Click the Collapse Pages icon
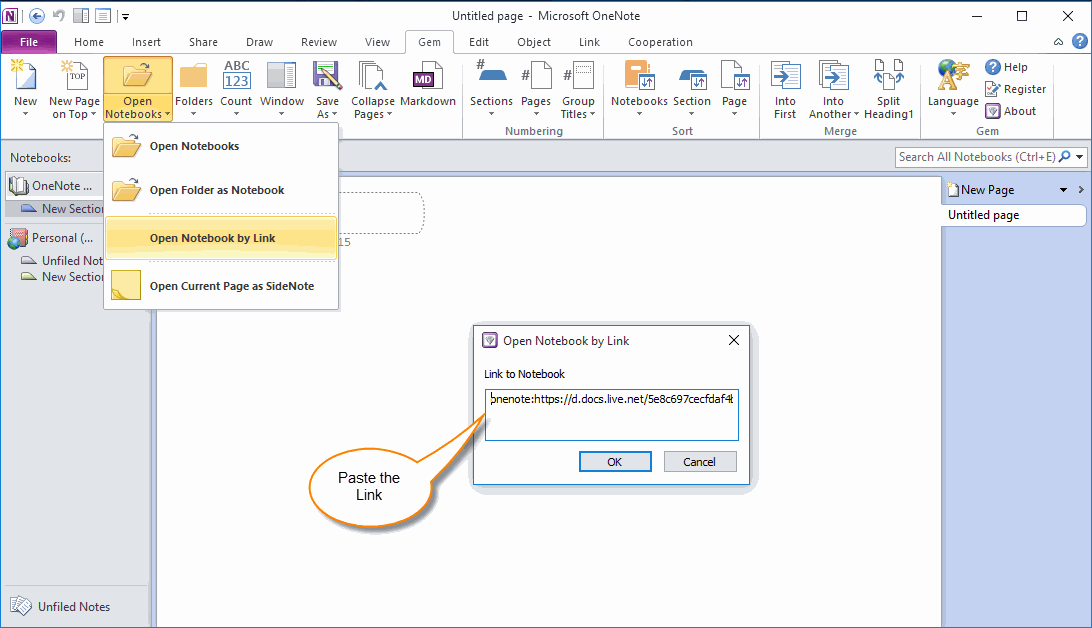 (372, 75)
